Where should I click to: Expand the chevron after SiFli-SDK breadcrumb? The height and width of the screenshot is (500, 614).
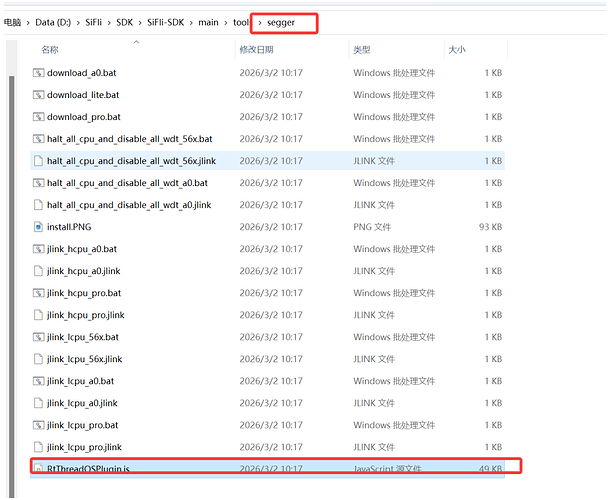click(x=191, y=23)
